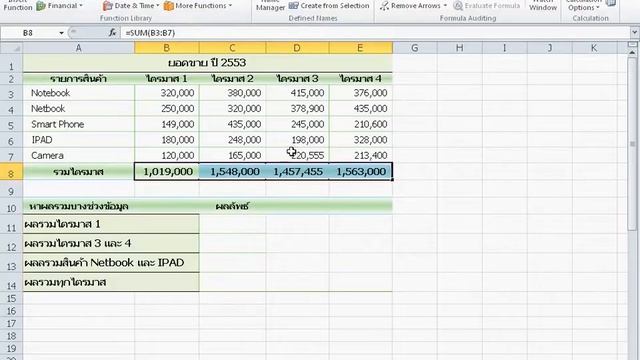Click the ผลรวมไตรมาส 3 และ 4 label cell
This screenshot has height=360, width=640.
pos(111,243)
